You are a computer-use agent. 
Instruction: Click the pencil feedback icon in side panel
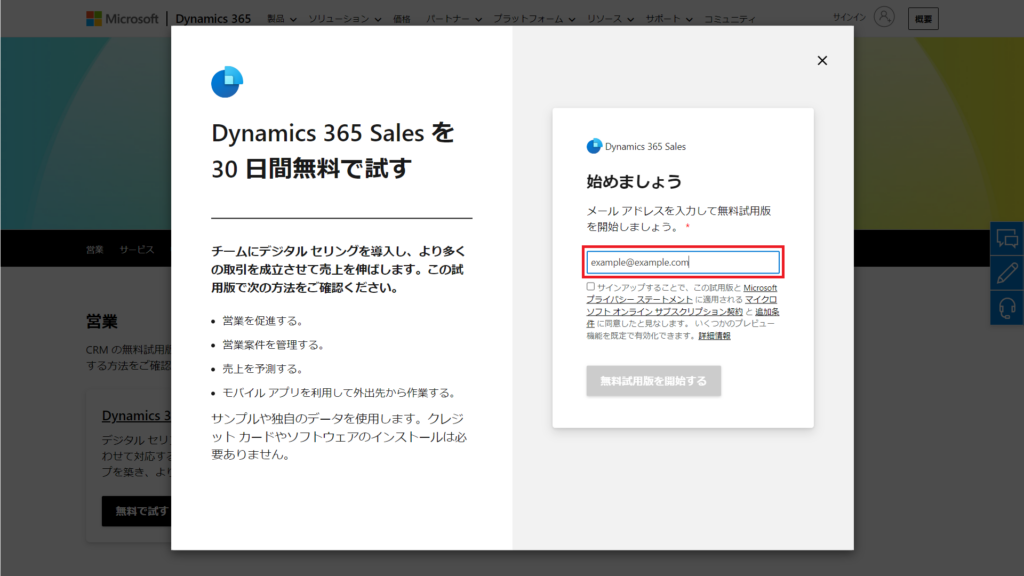[1007, 273]
